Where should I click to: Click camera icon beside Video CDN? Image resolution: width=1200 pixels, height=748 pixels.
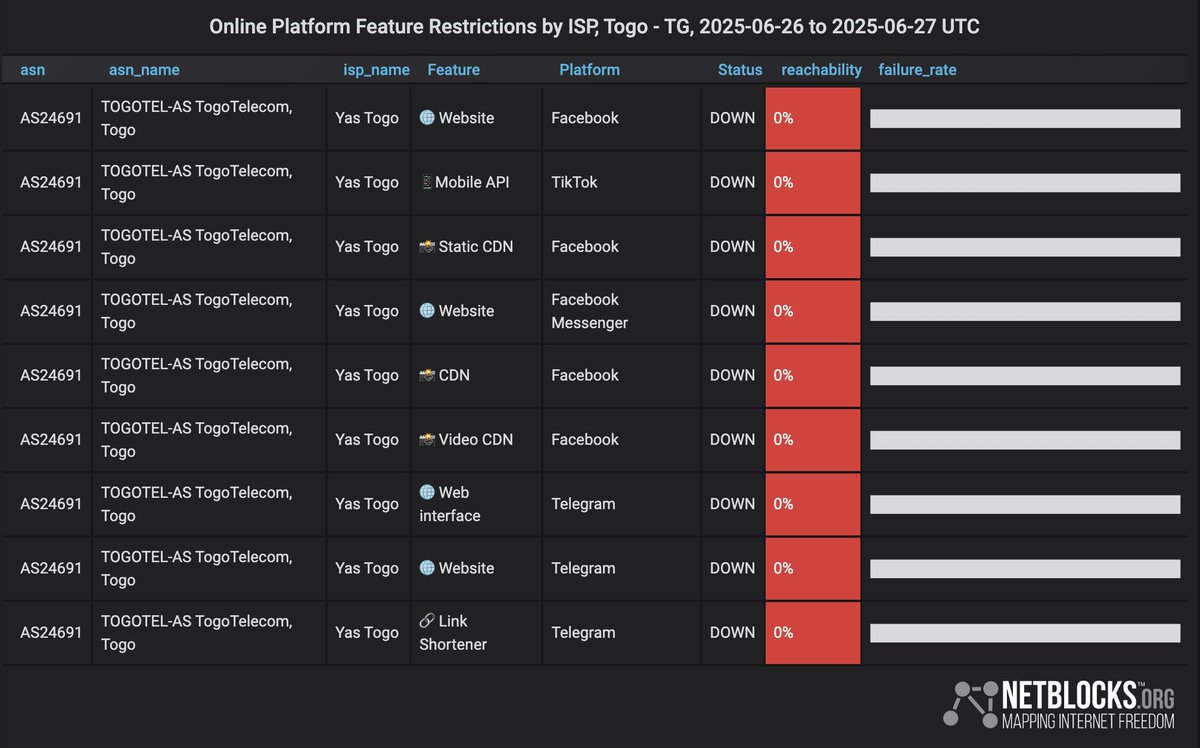(x=427, y=439)
